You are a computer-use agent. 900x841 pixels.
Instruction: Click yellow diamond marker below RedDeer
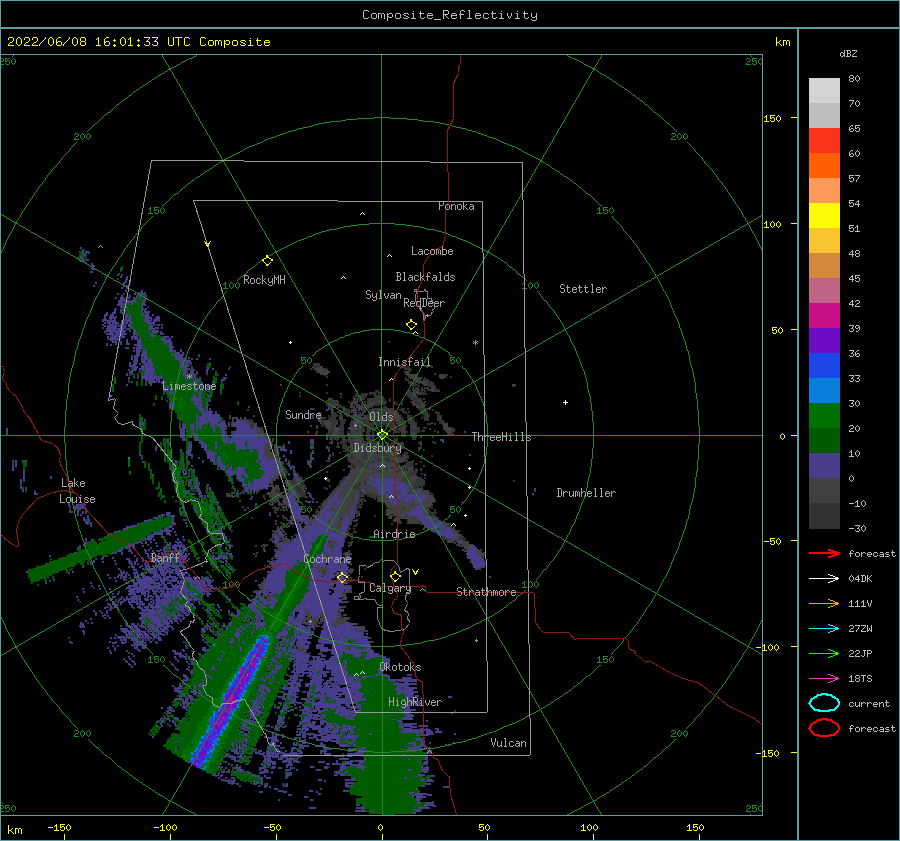pyautogui.click(x=411, y=325)
